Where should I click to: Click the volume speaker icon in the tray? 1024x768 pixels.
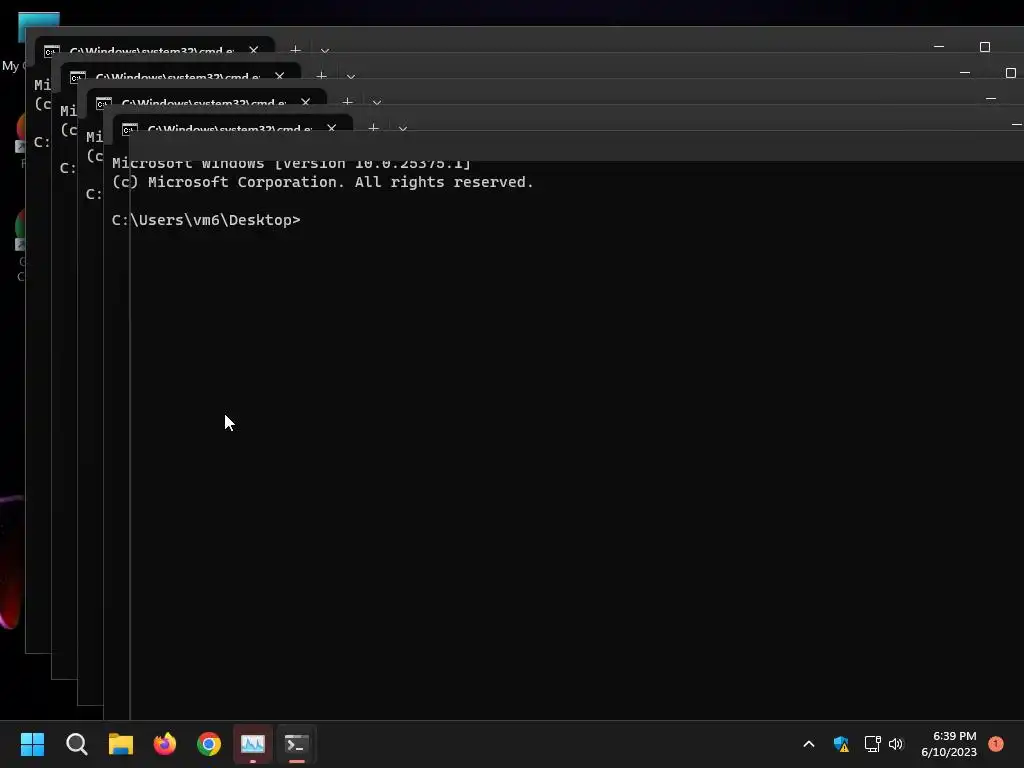896,744
